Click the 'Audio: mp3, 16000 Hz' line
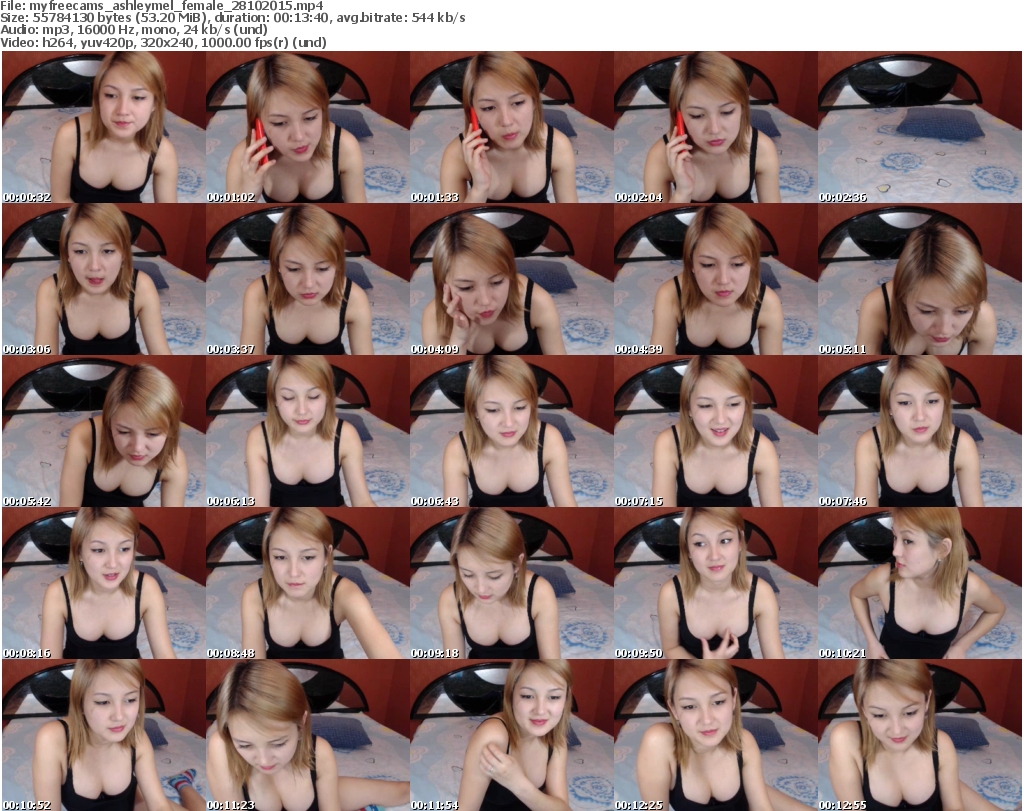Screen dimensions: 1024x811 pos(134,30)
